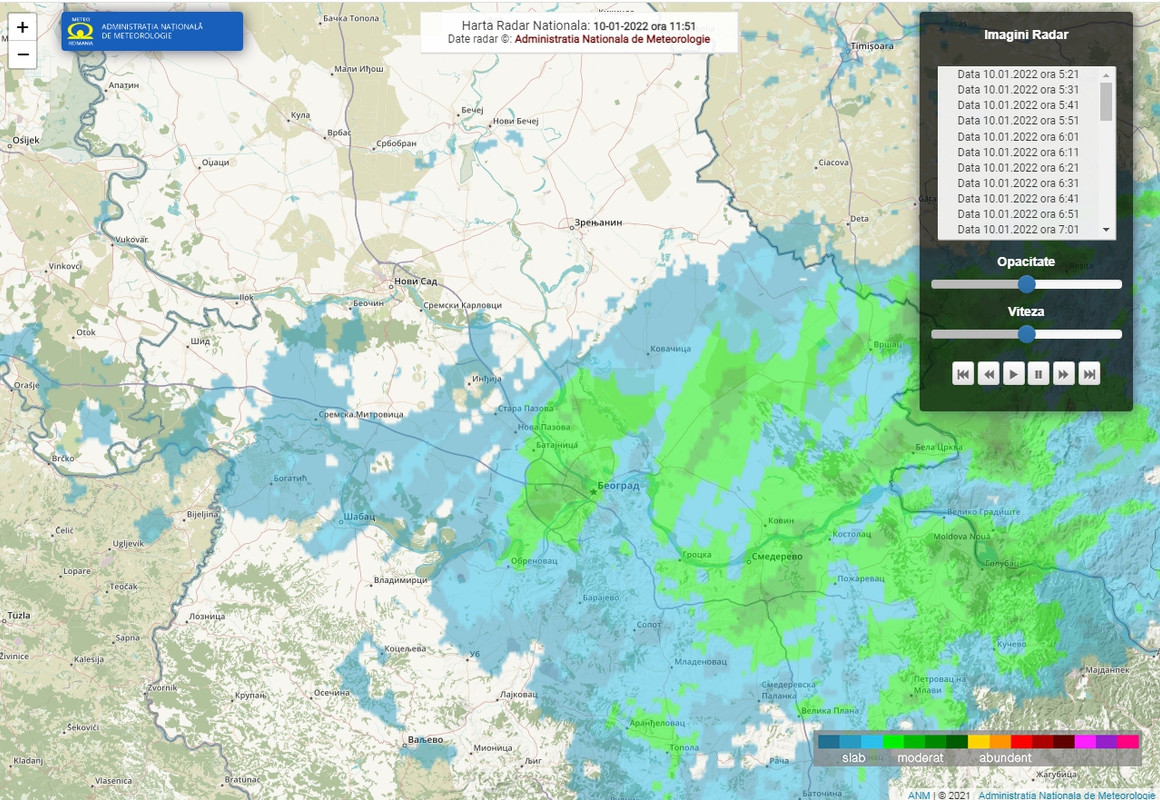Zoom in the map with plus button
This screenshot has width=1160, height=800.
pos(22,27)
